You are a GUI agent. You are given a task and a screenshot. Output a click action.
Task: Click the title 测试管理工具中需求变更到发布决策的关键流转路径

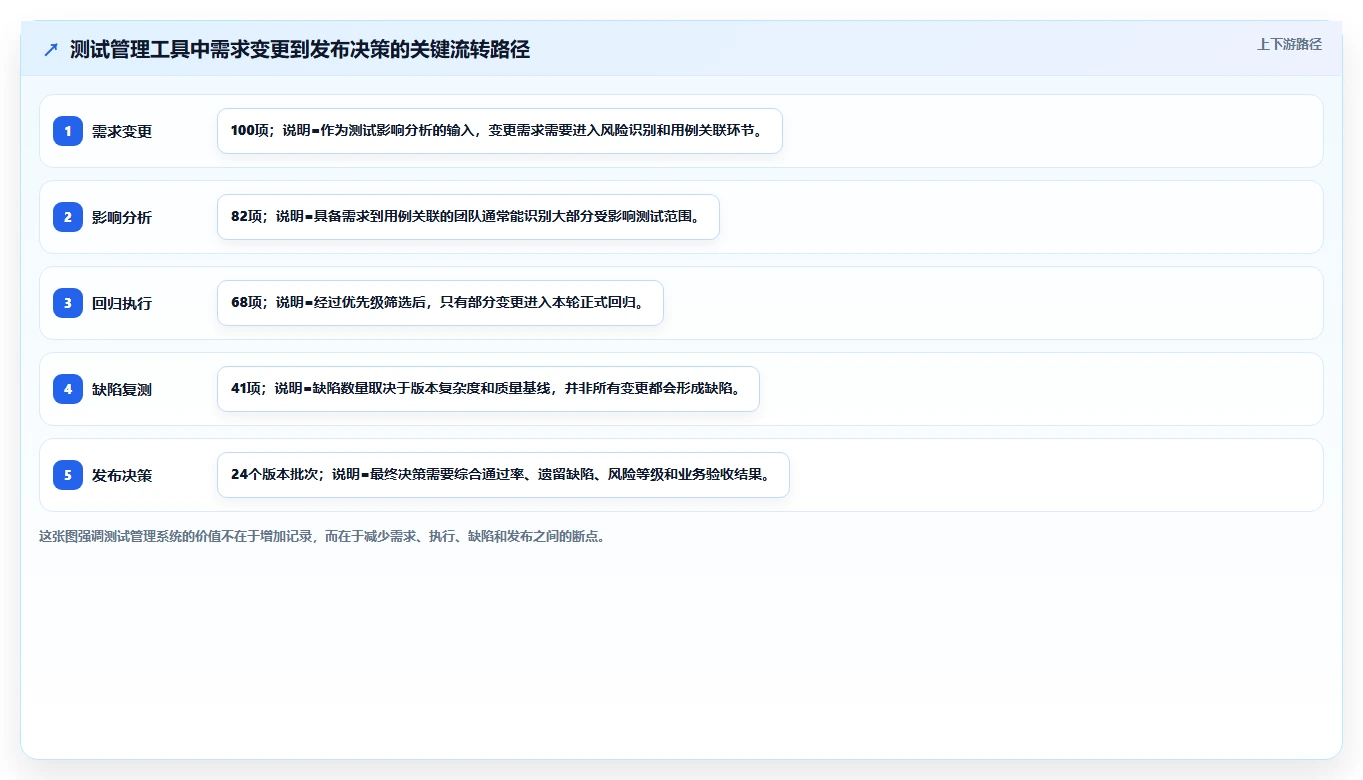tap(300, 50)
